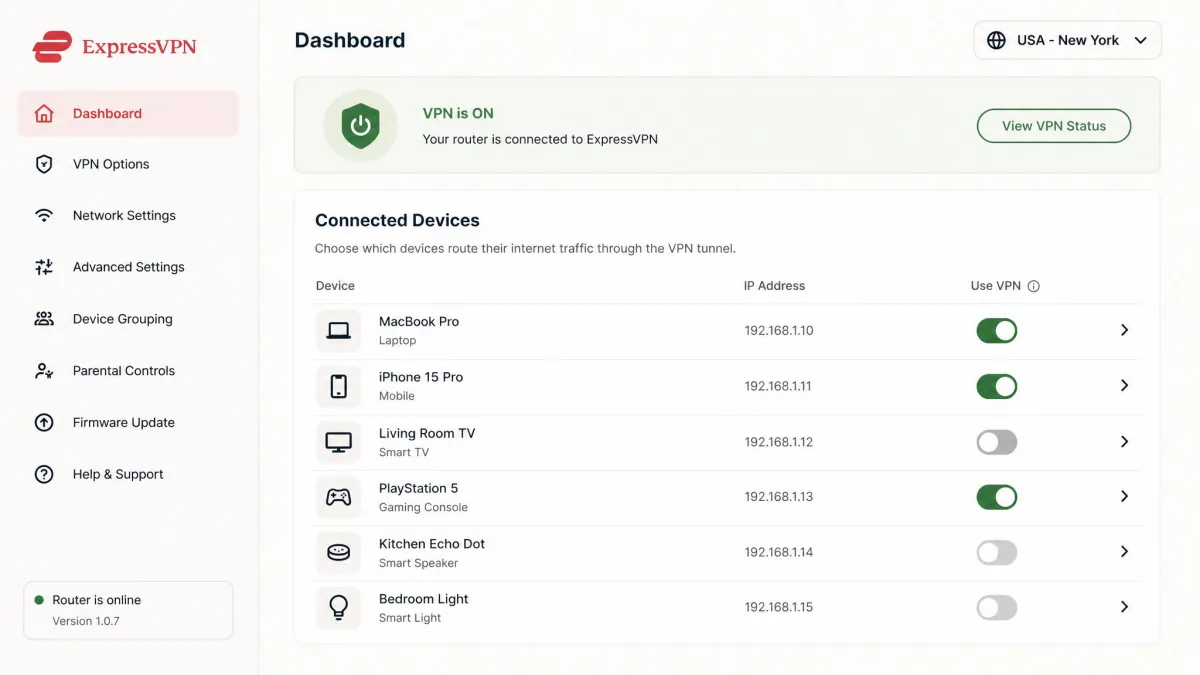Click the Device Grouping people icon
This screenshot has height=675, width=1200.
coord(44,319)
